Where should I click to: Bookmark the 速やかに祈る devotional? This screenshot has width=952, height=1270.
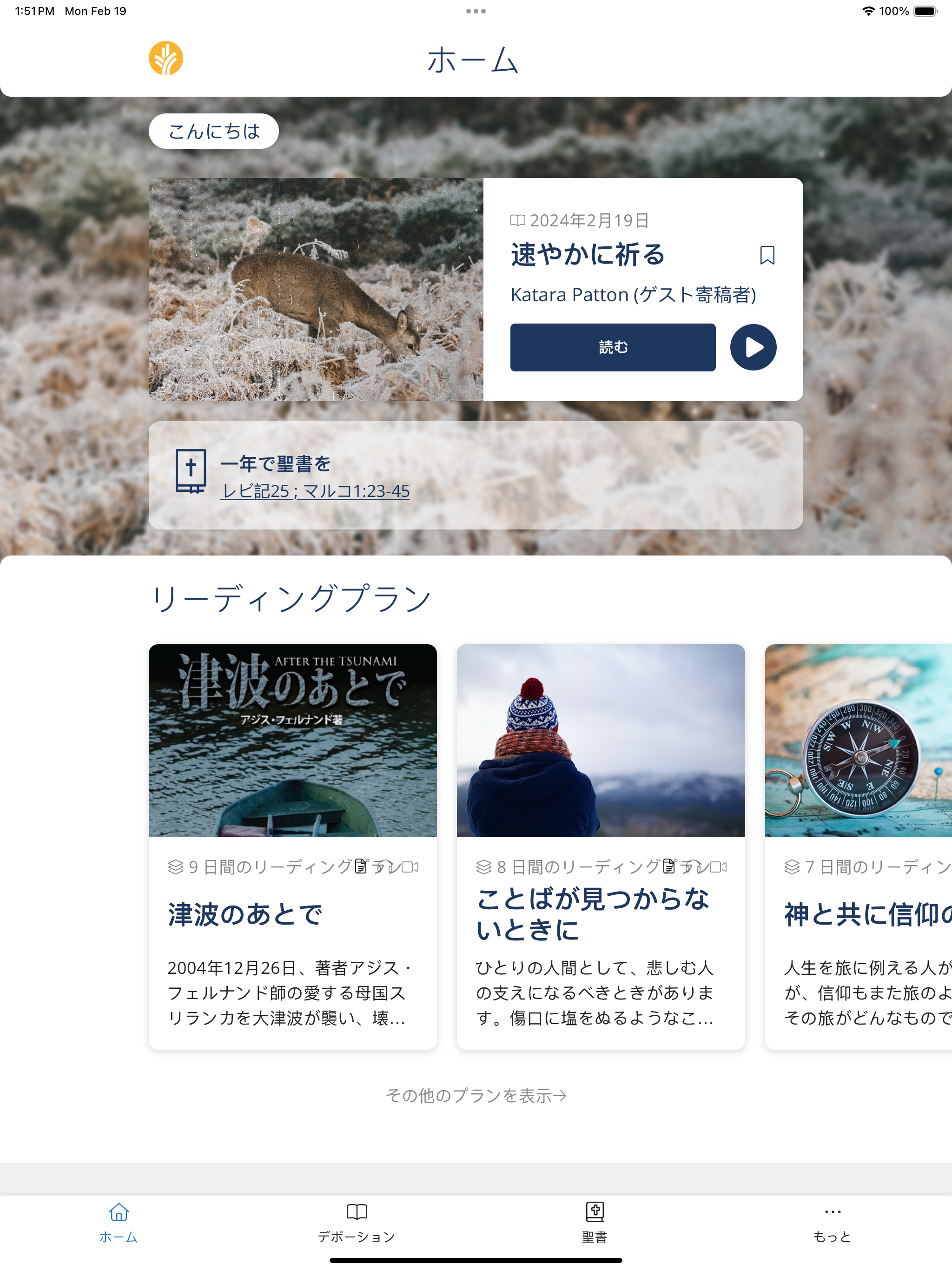coord(767,256)
